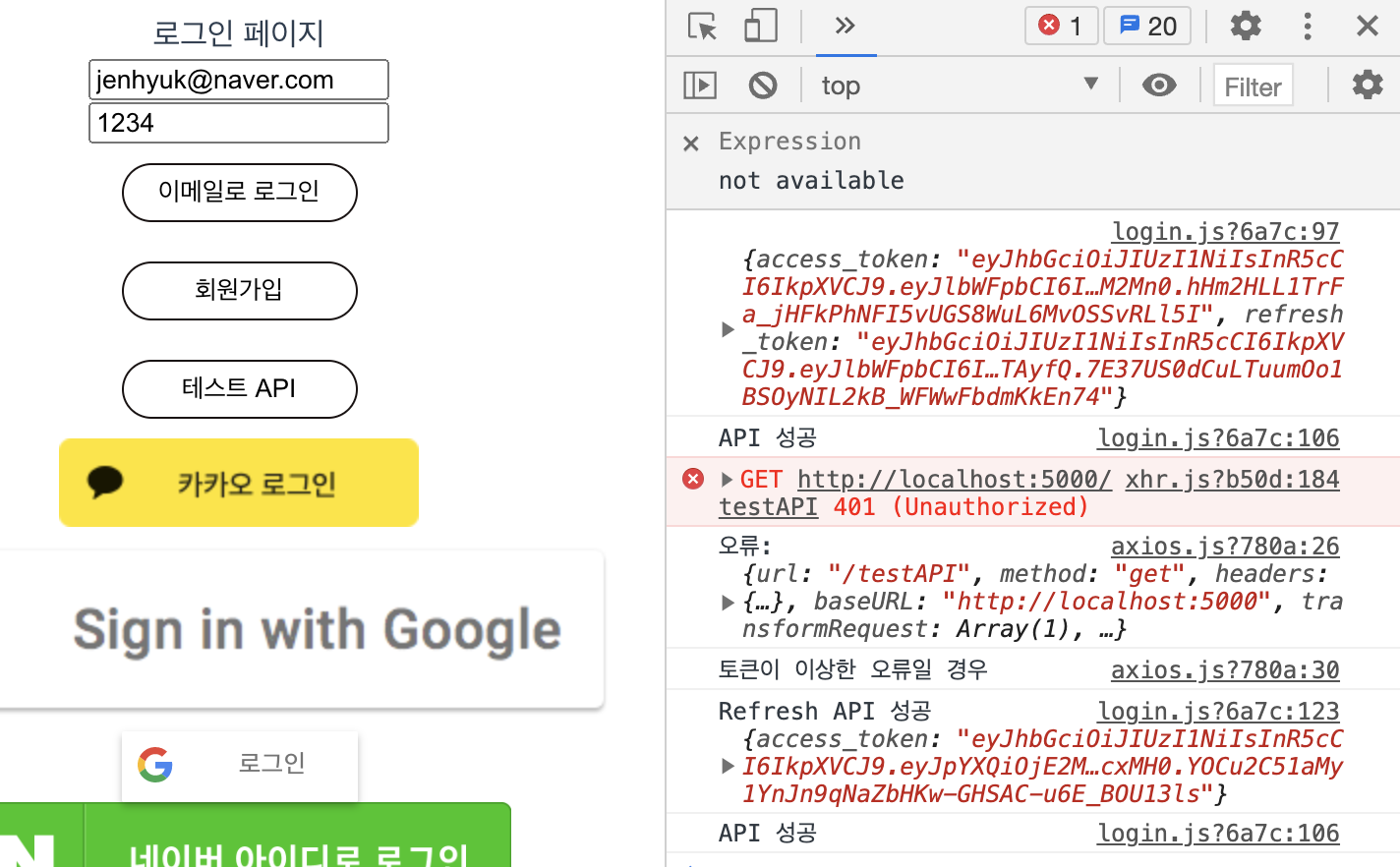Click the Google 로그인 button with G logo

pyautogui.click(x=240, y=765)
